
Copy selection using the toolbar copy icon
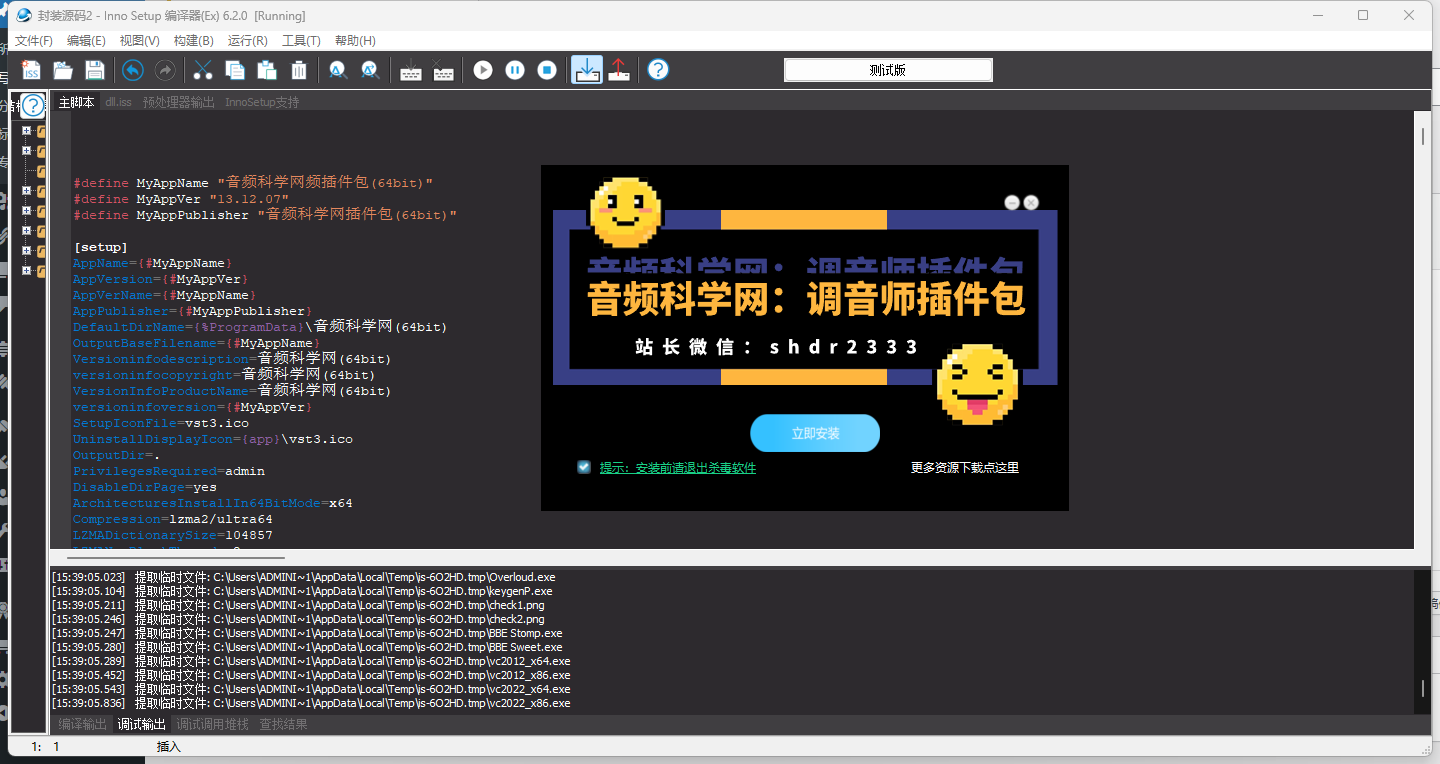(x=235, y=70)
